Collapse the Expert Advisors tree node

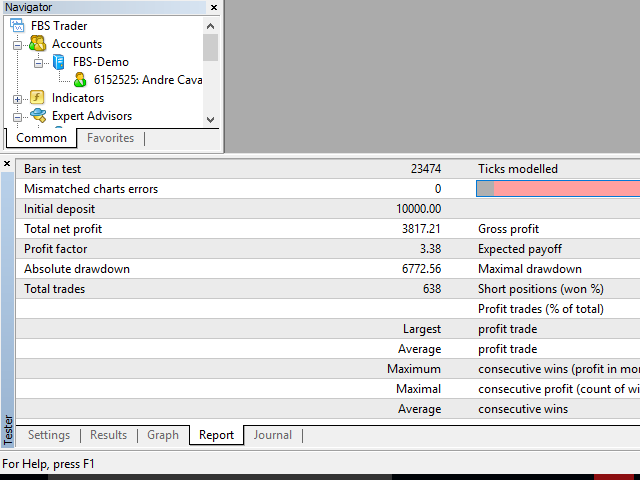pyautogui.click(x=17, y=116)
